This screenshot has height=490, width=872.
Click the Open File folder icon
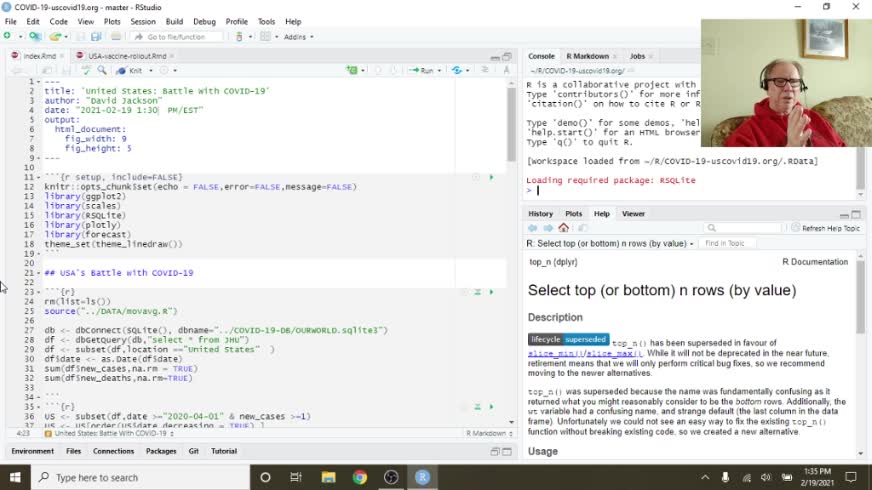tap(54, 37)
